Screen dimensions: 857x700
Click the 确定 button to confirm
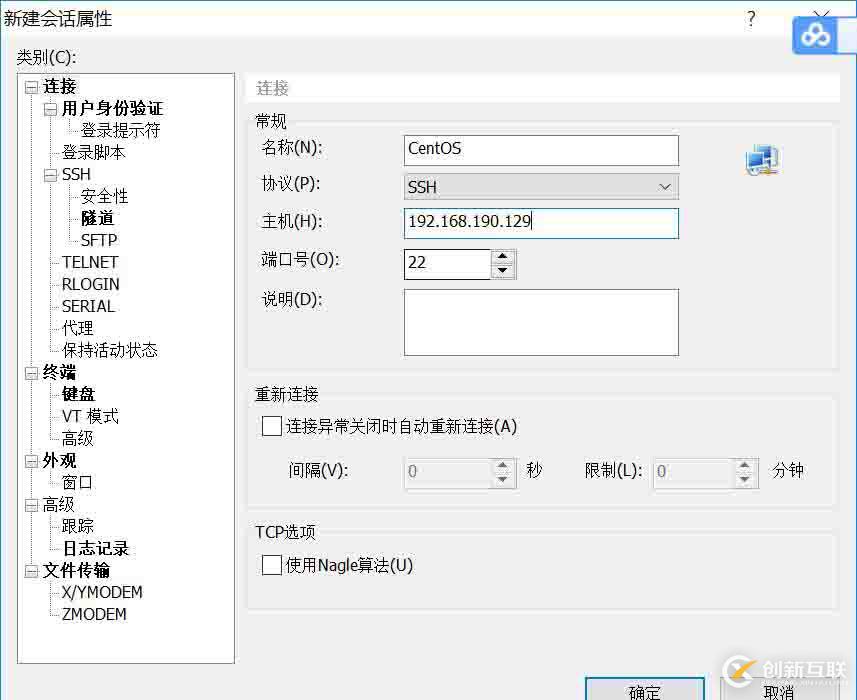click(644, 690)
